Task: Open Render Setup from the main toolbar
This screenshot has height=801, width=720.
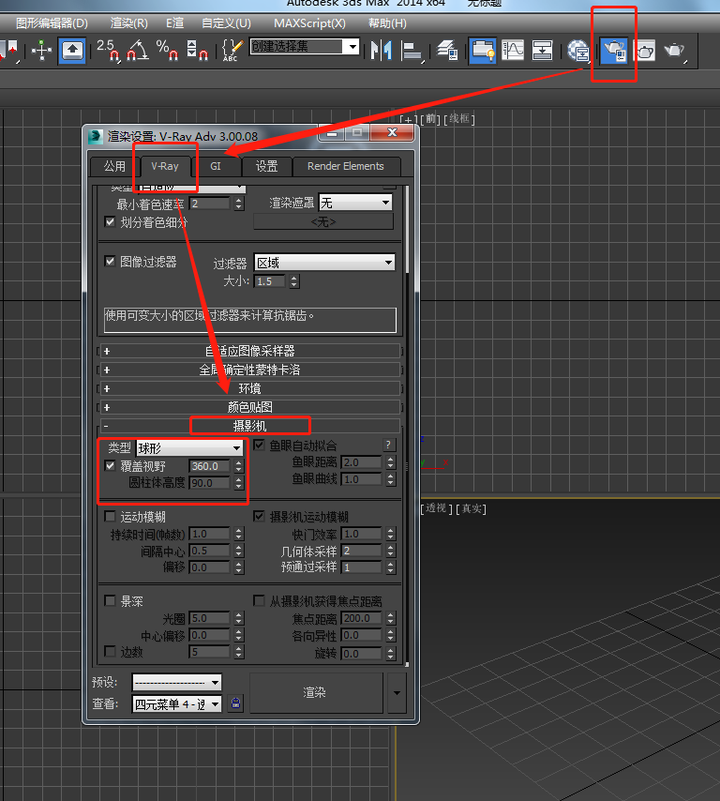Action: (612, 48)
